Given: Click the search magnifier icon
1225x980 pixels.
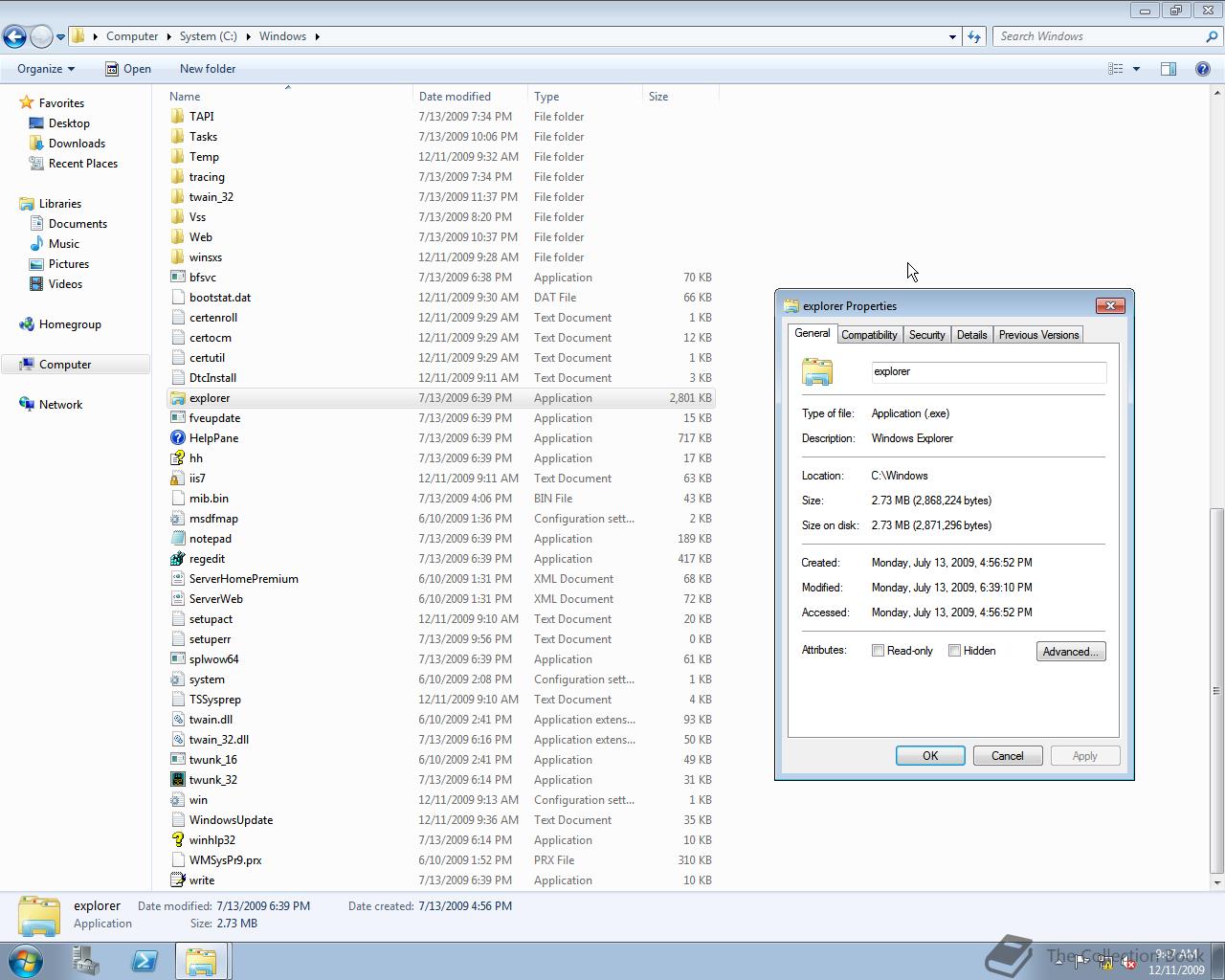Looking at the screenshot, I should pyautogui.click(x=1213, y=36).
